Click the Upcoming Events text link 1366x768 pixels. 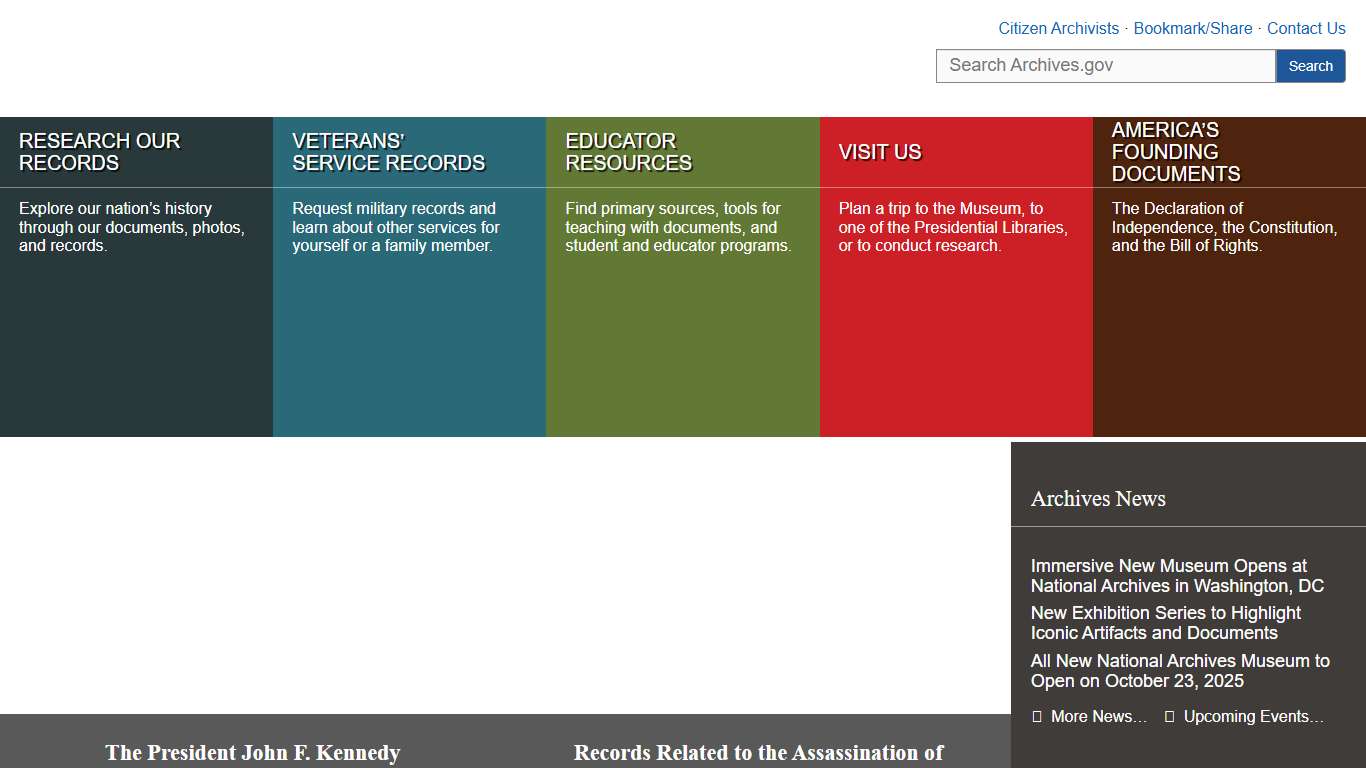tap(1252, 715)
